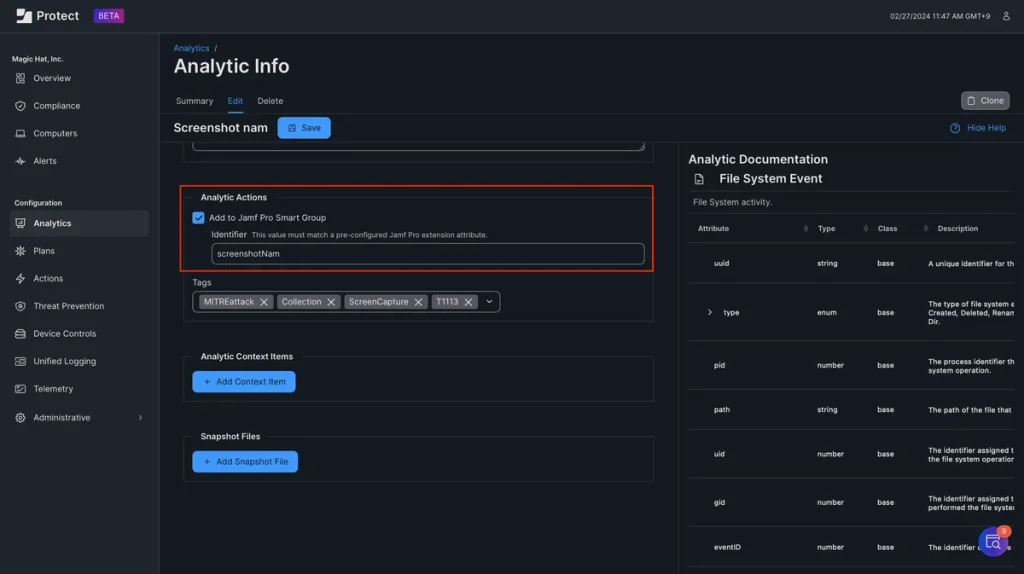Screen dimensions: 1024x574
Task: Open Device Controls icon in sidebar
Action: coord(21,334)
